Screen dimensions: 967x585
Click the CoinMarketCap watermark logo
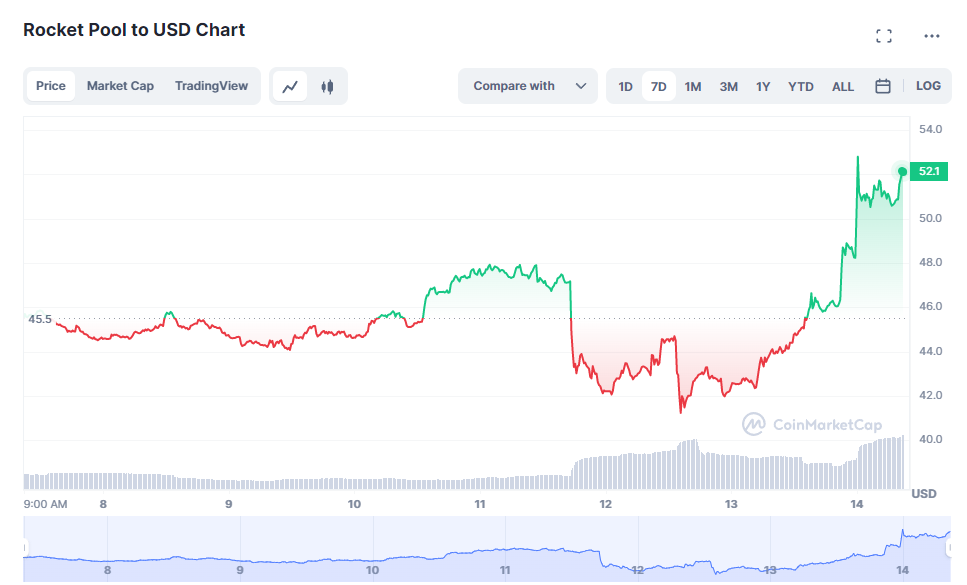tap(811, 425)
